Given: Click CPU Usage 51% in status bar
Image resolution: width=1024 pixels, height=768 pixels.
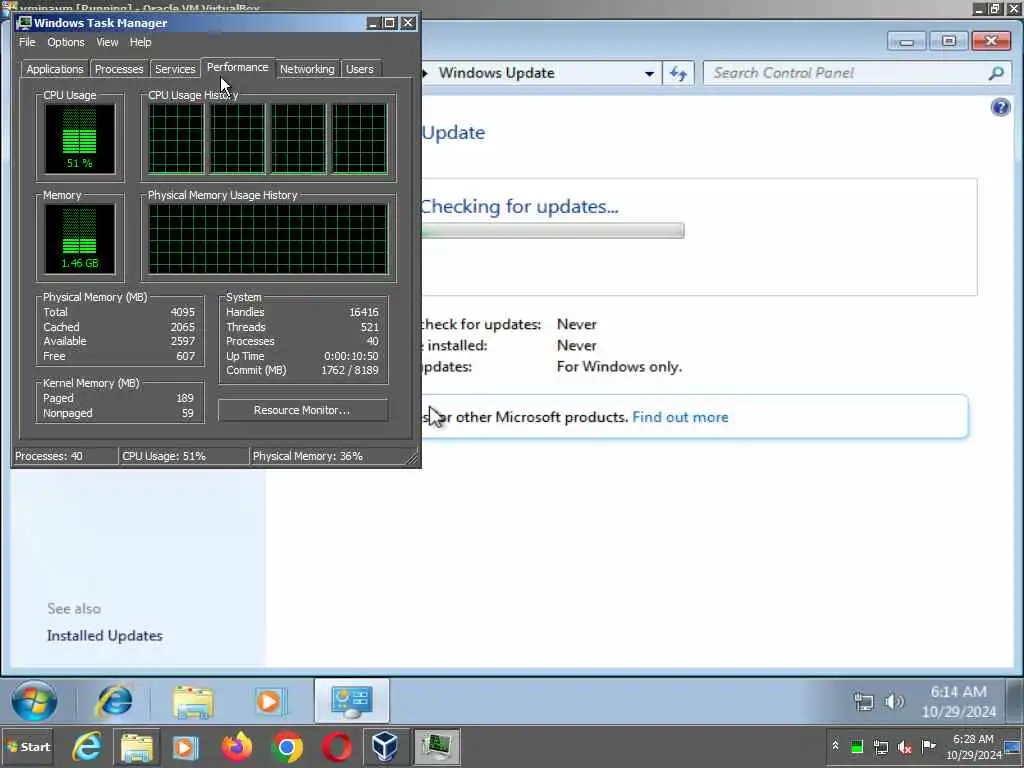Looking at the screenshot, I should (x=164, y=456).
